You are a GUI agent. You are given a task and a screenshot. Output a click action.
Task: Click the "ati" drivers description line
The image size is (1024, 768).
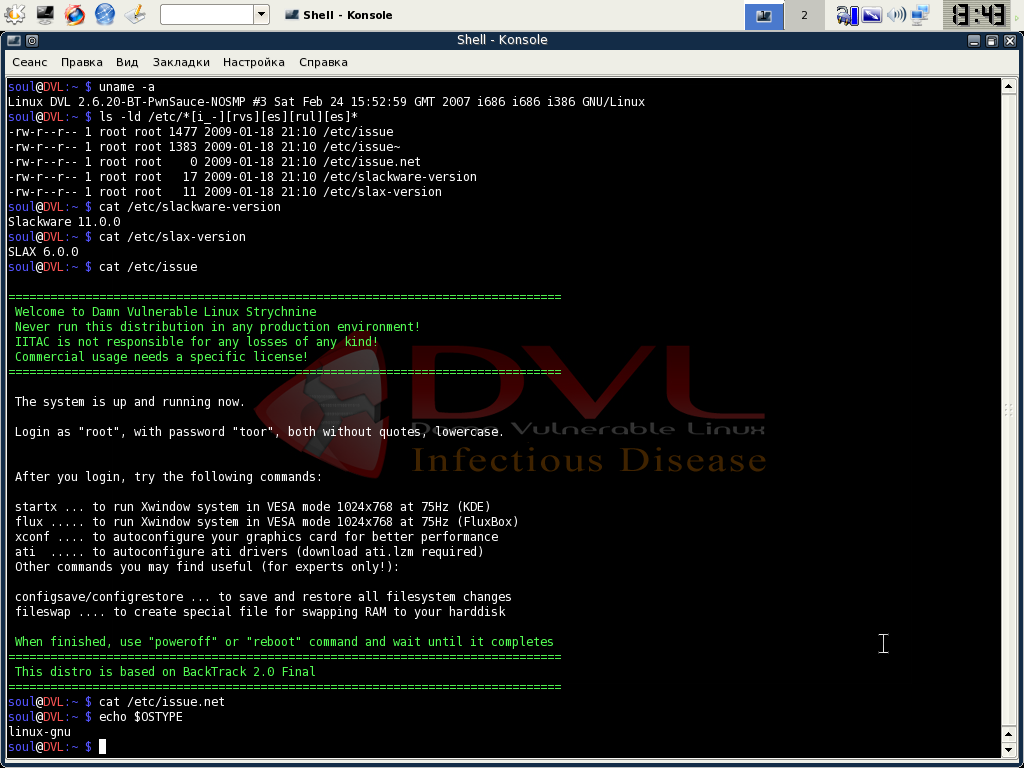(x=249, y=552)
